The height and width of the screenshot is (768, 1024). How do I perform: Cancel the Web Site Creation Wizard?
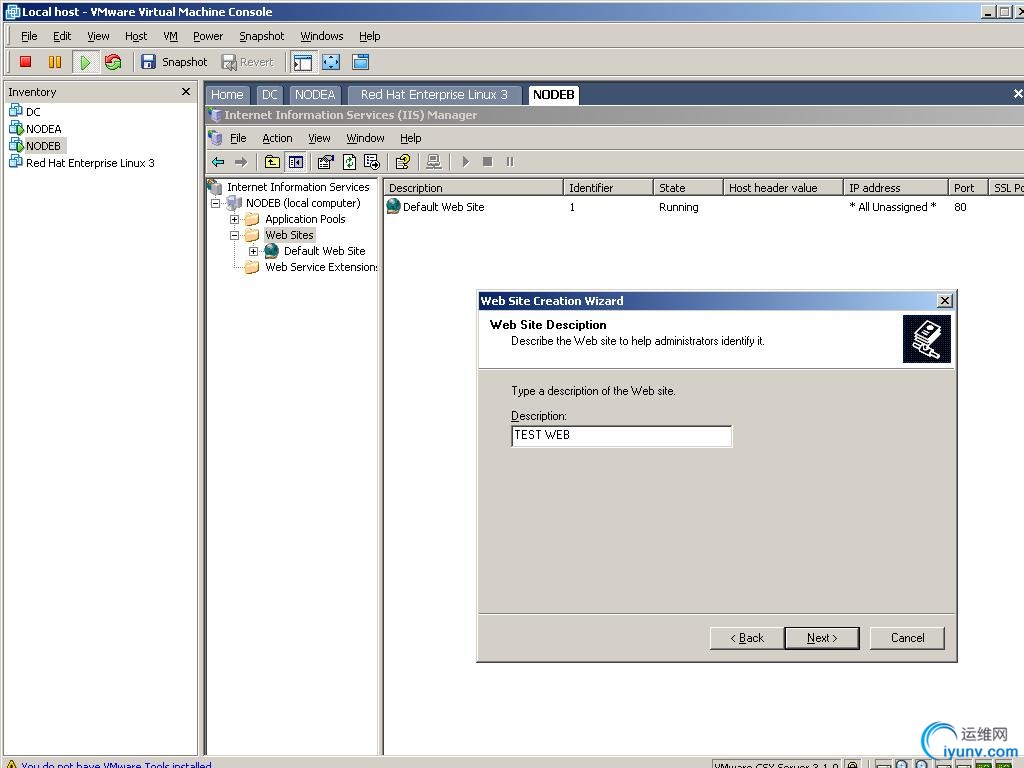coord(907,638)
